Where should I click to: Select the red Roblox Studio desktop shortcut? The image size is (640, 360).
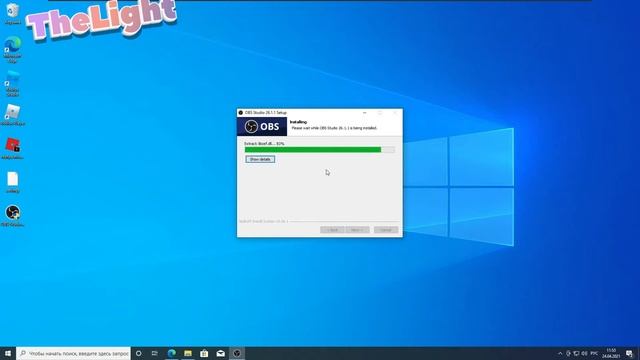[x=13, y=148]
